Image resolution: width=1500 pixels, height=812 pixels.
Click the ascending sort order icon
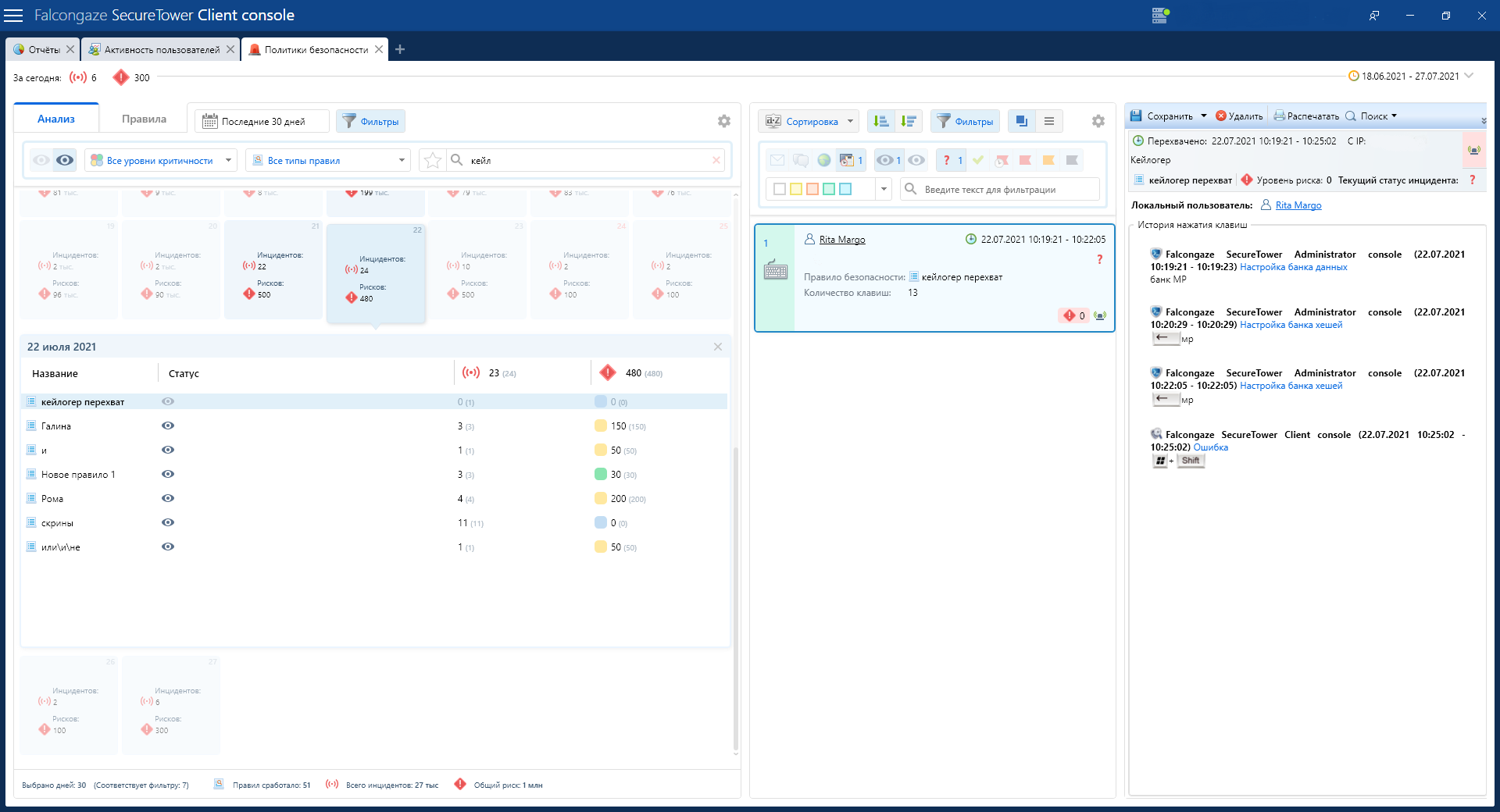(881, 121)
